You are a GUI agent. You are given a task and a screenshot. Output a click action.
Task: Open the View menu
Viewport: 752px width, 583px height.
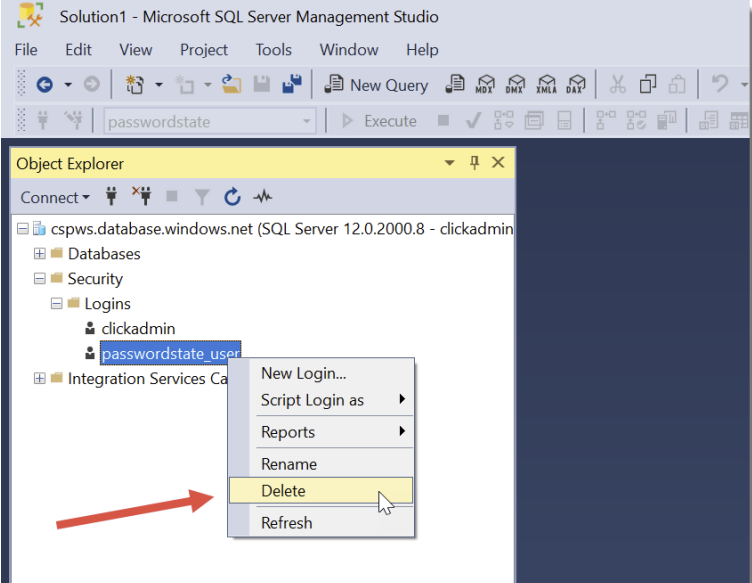(x=136, y=50)
